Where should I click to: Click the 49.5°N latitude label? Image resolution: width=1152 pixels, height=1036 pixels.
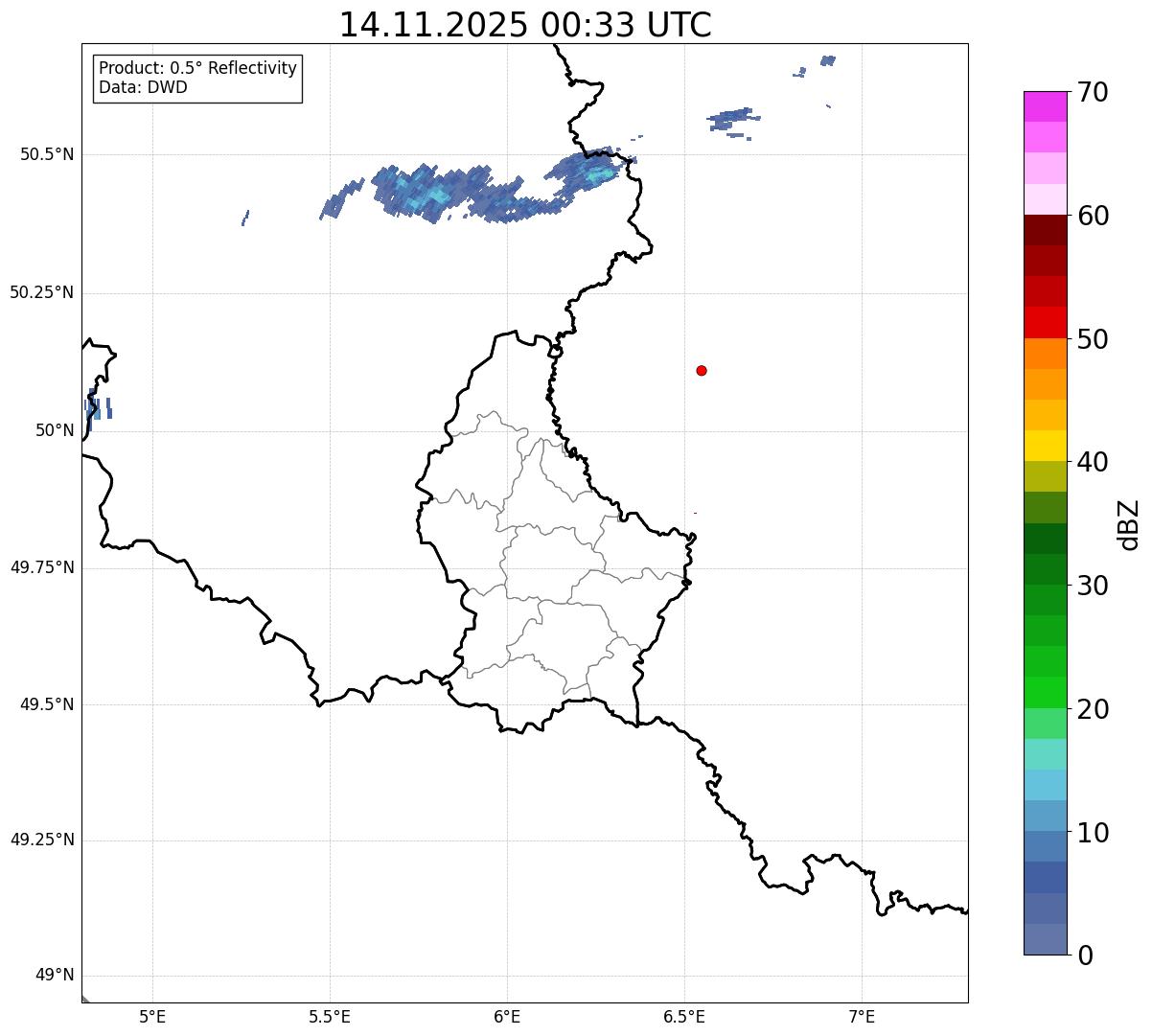click(47, 704)
